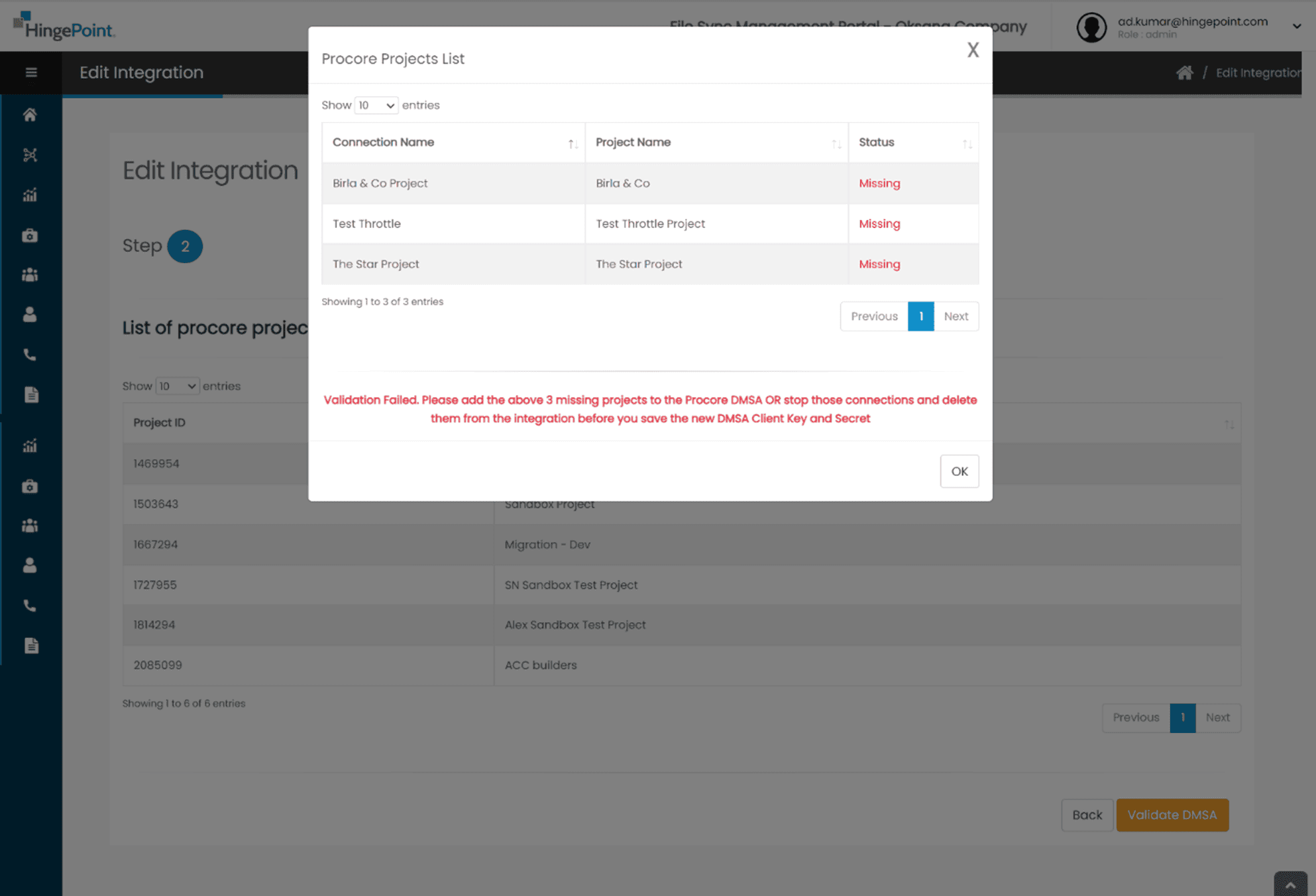Open the Show entries dropdown below Edit Integration
This screenshot has height=896, width=1316.
176,386
